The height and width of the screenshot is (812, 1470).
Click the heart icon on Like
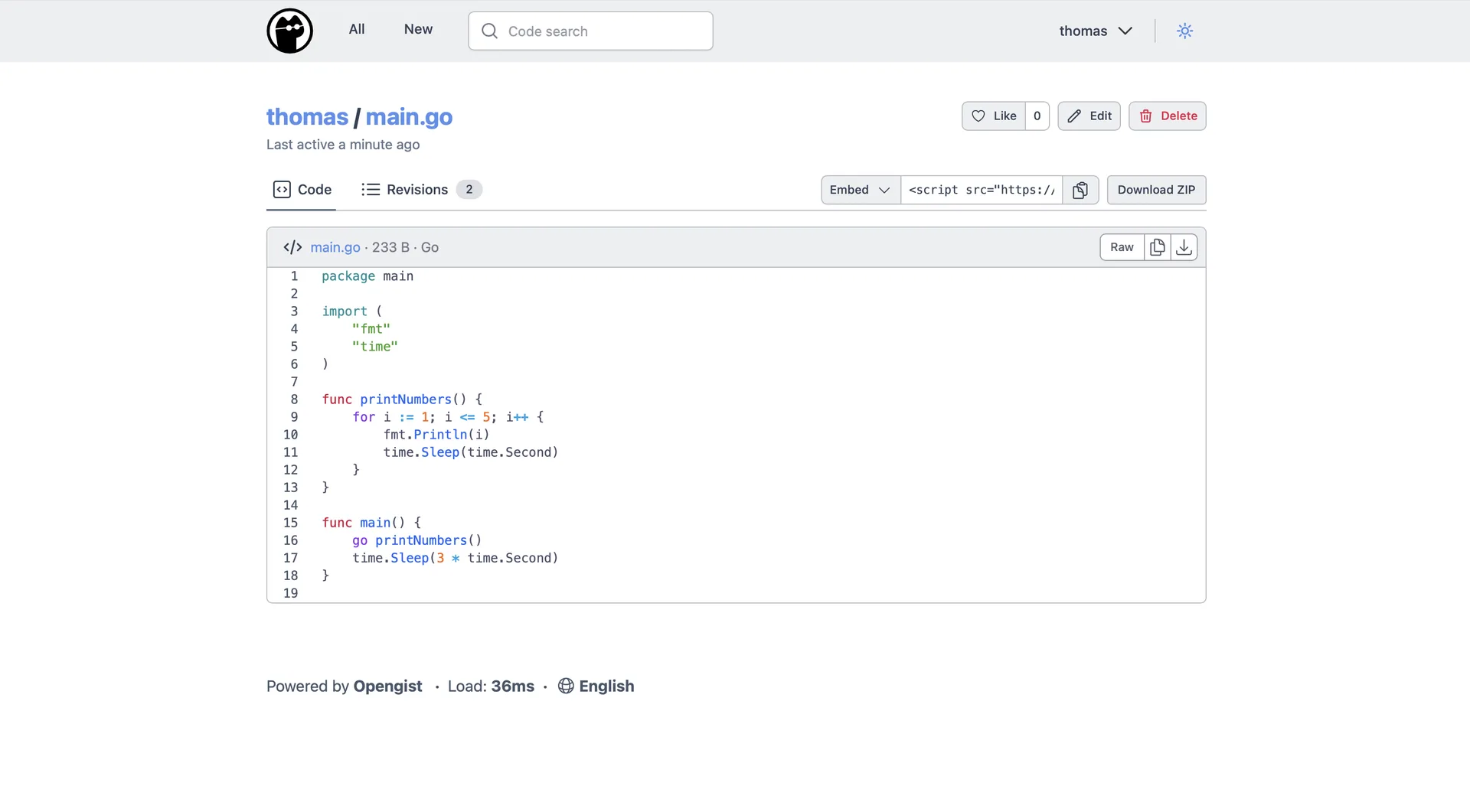[x=978, y=116]
